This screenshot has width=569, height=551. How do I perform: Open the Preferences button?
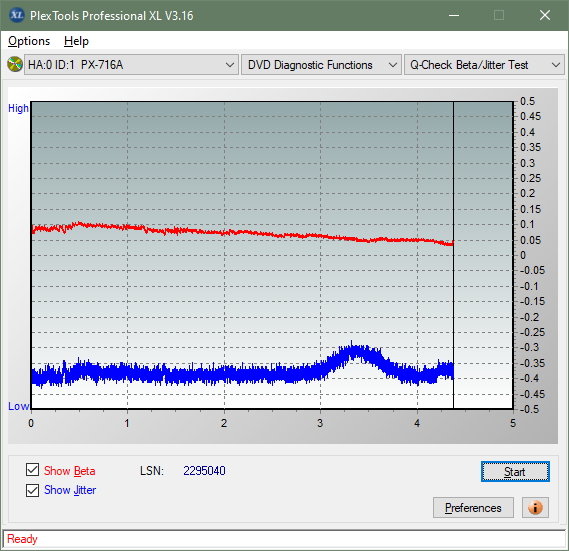[x=473, y=507]
